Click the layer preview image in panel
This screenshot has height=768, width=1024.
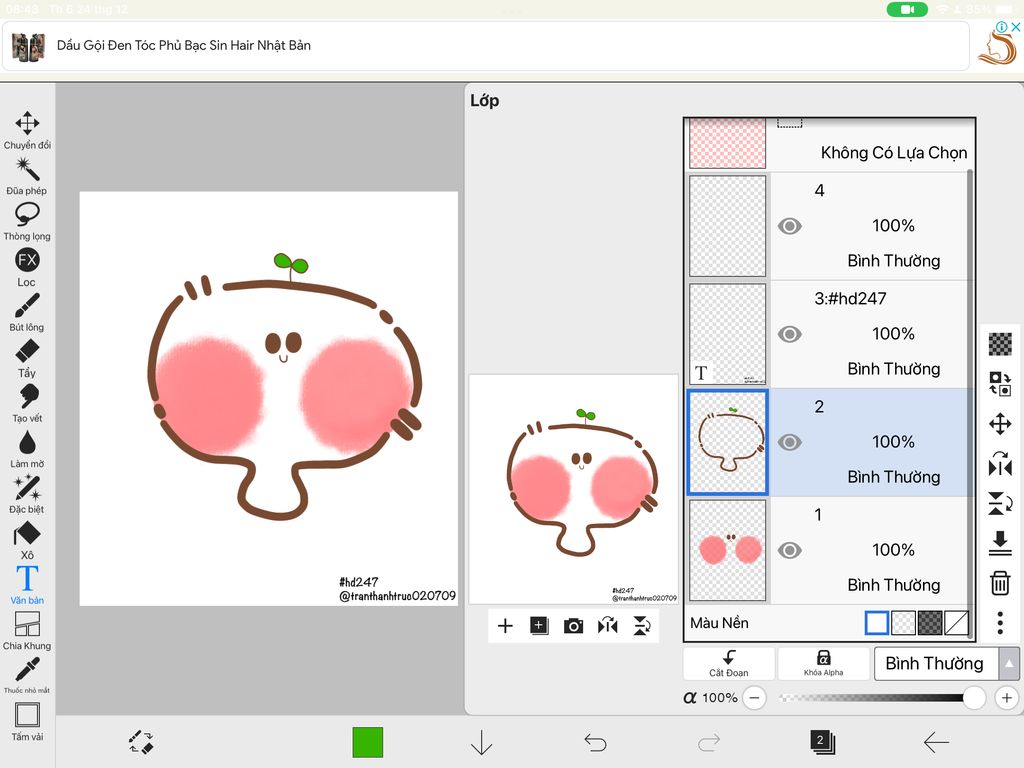[573, 488]
